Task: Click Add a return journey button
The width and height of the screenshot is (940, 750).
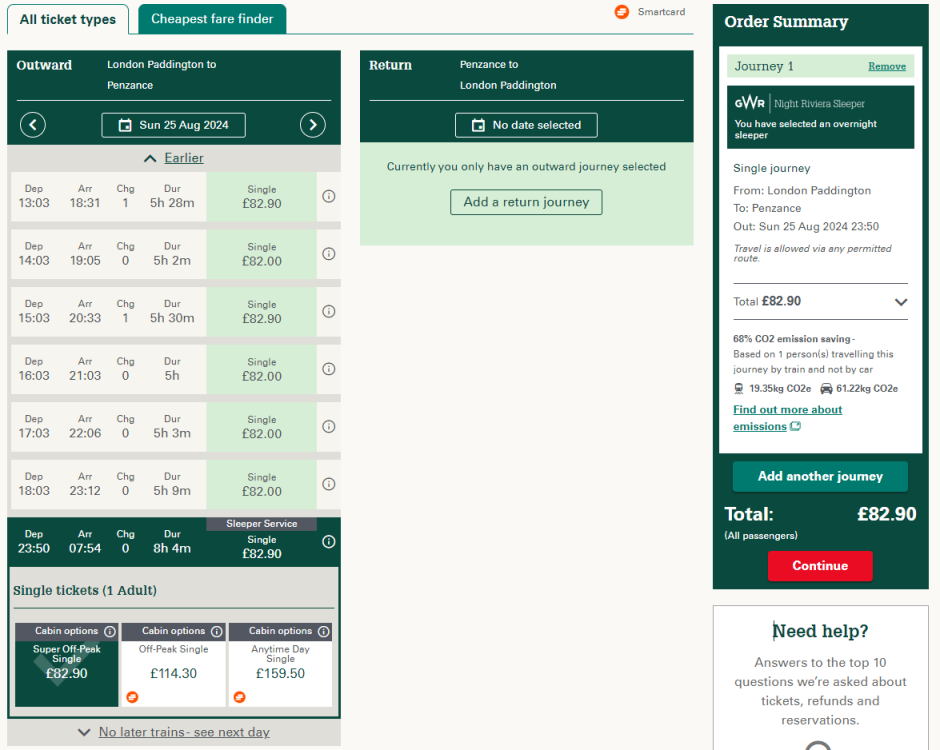Action: click(526, 202)
